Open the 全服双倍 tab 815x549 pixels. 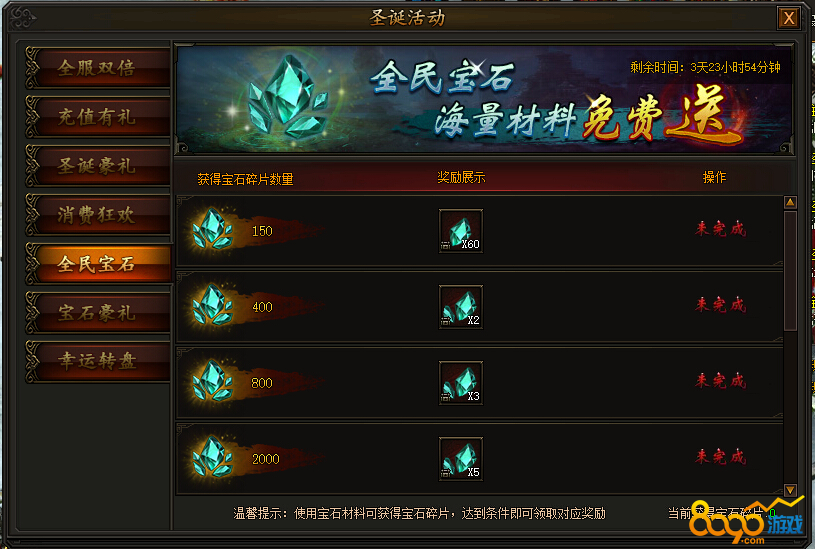tap(98, 68)
